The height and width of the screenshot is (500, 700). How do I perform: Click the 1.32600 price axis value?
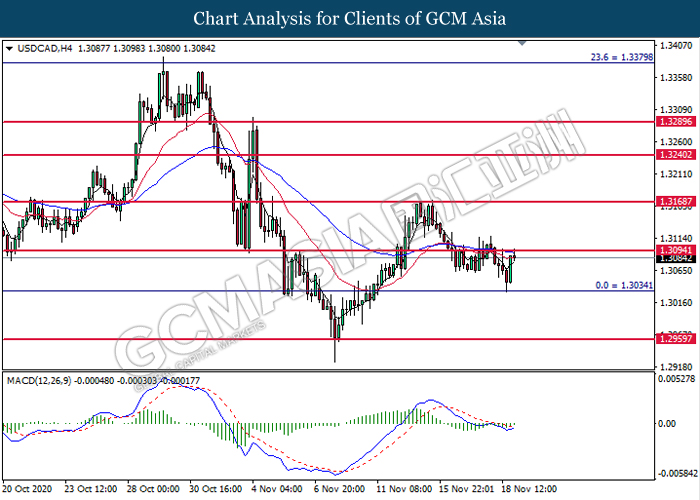click(x=676, y=142)
